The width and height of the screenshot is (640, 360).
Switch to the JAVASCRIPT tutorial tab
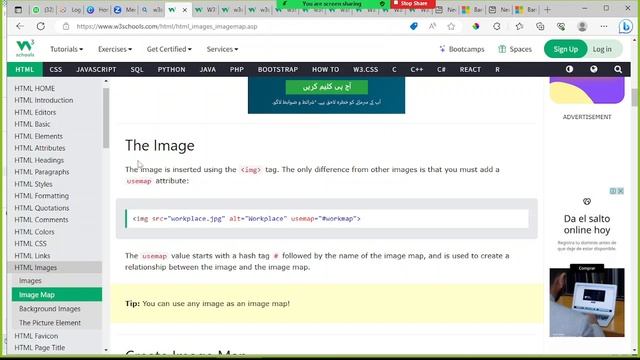96,69
